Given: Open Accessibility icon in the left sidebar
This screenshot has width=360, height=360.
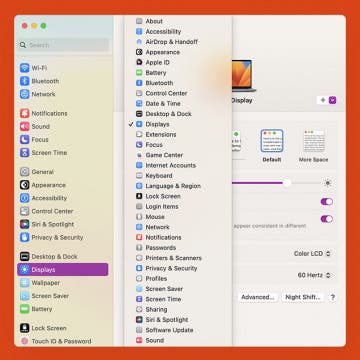Looking at the screenshot, I should tap(24, 198).
